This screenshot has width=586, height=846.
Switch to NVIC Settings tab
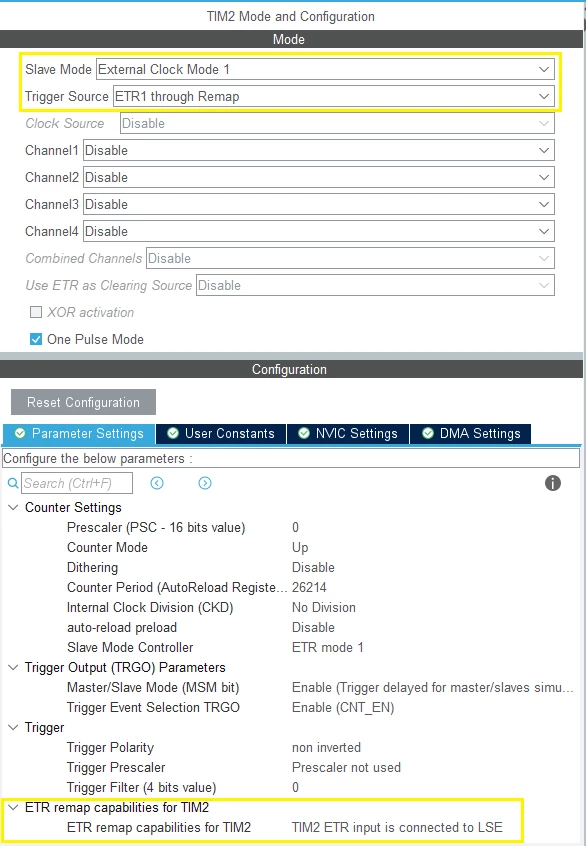348,433
